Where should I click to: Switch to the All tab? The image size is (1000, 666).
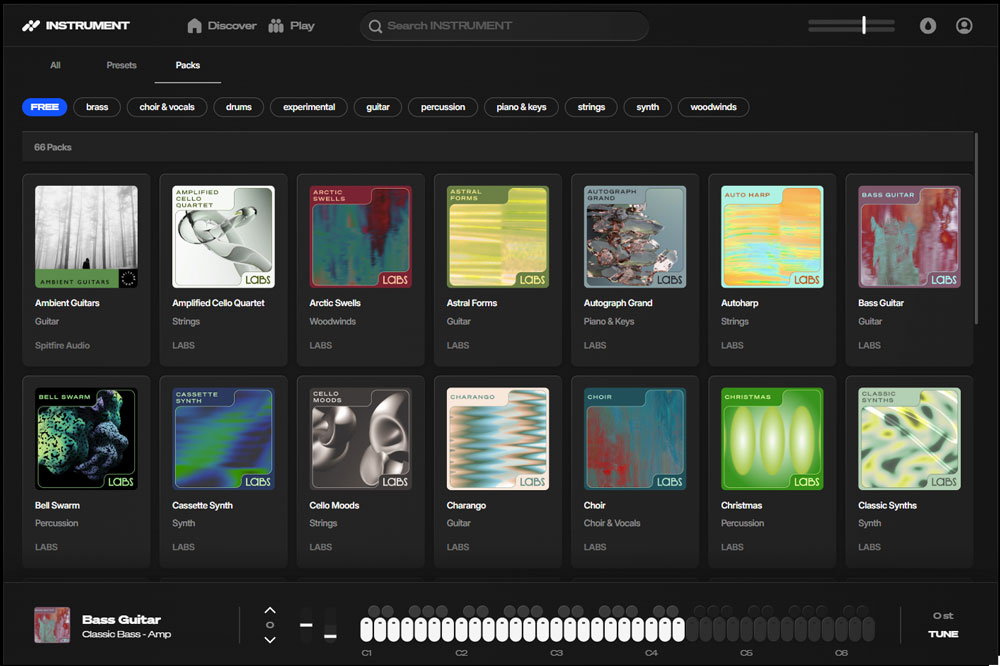tap(55, 66)
